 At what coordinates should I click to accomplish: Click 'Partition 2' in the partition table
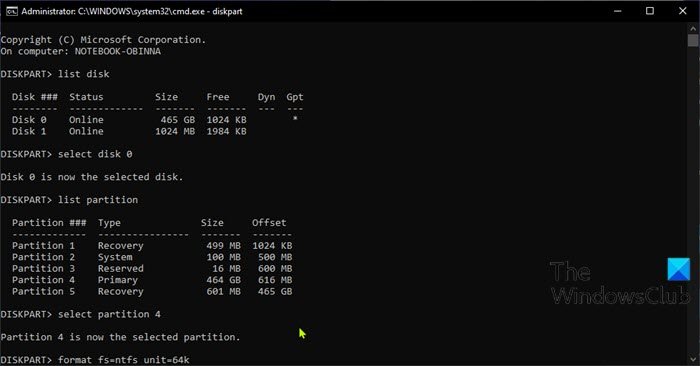pyautogui.click(x=43, y=257)
